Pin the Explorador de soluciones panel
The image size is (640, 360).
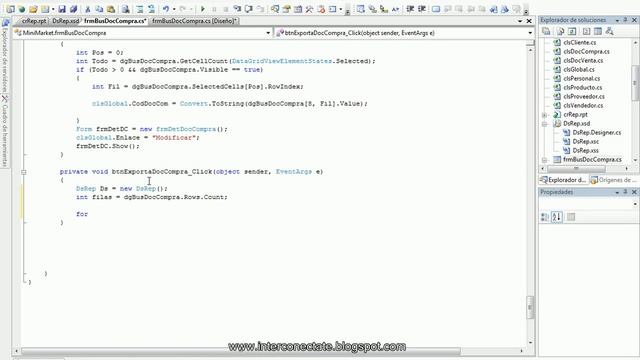625,20
